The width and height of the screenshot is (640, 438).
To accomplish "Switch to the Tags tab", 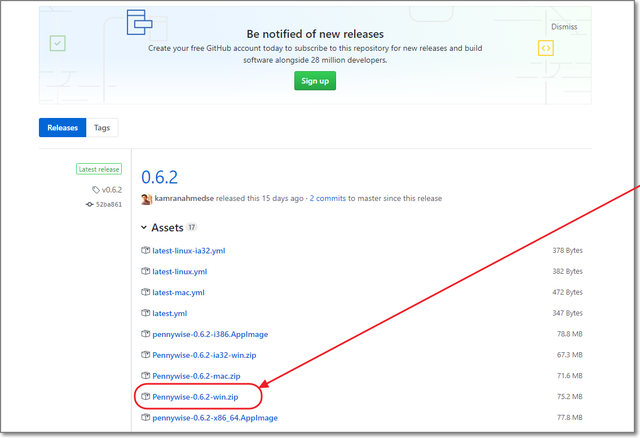I will tap(102, 128).
